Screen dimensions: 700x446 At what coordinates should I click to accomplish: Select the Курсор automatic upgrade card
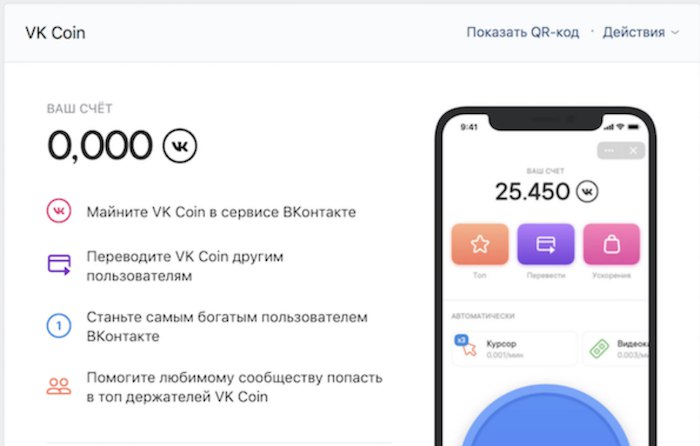coord(514,349)
